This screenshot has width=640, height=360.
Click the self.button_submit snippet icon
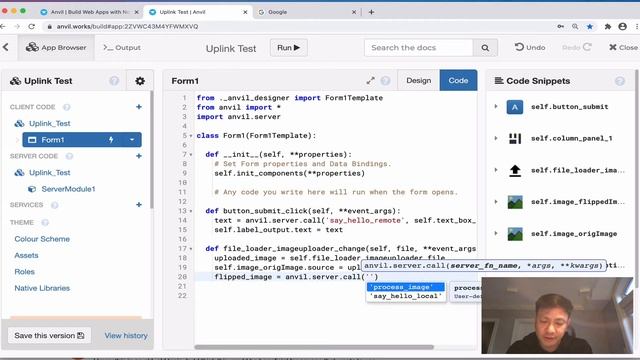pos(515,107)
